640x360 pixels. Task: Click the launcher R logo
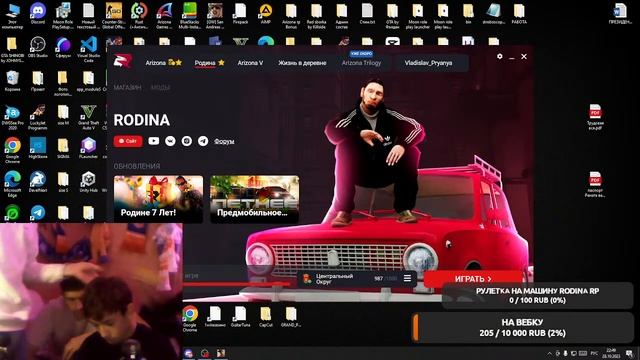point(123,61)
